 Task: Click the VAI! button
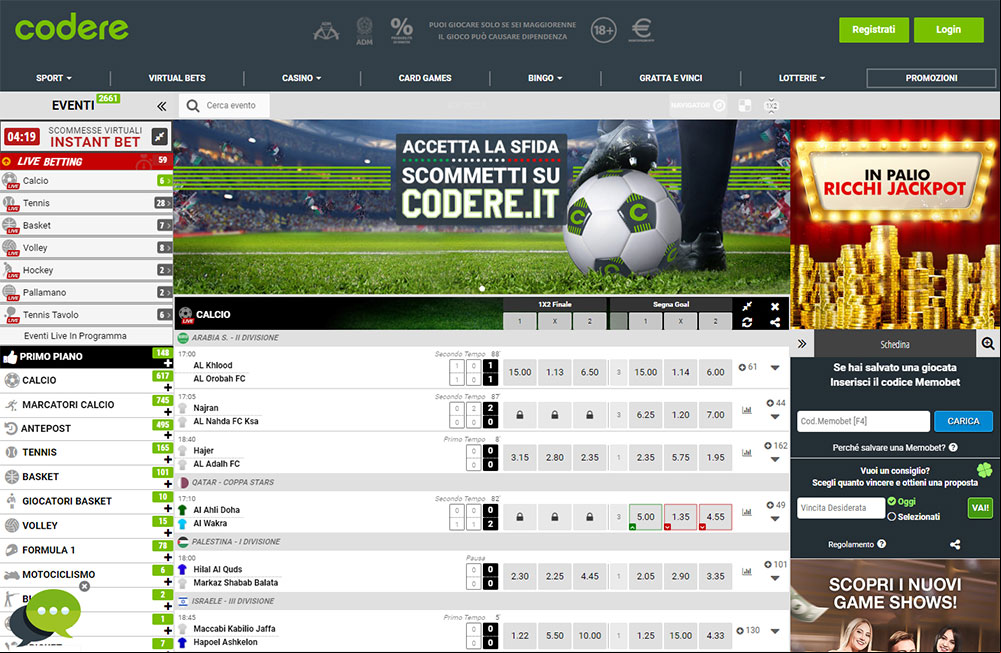980,508
